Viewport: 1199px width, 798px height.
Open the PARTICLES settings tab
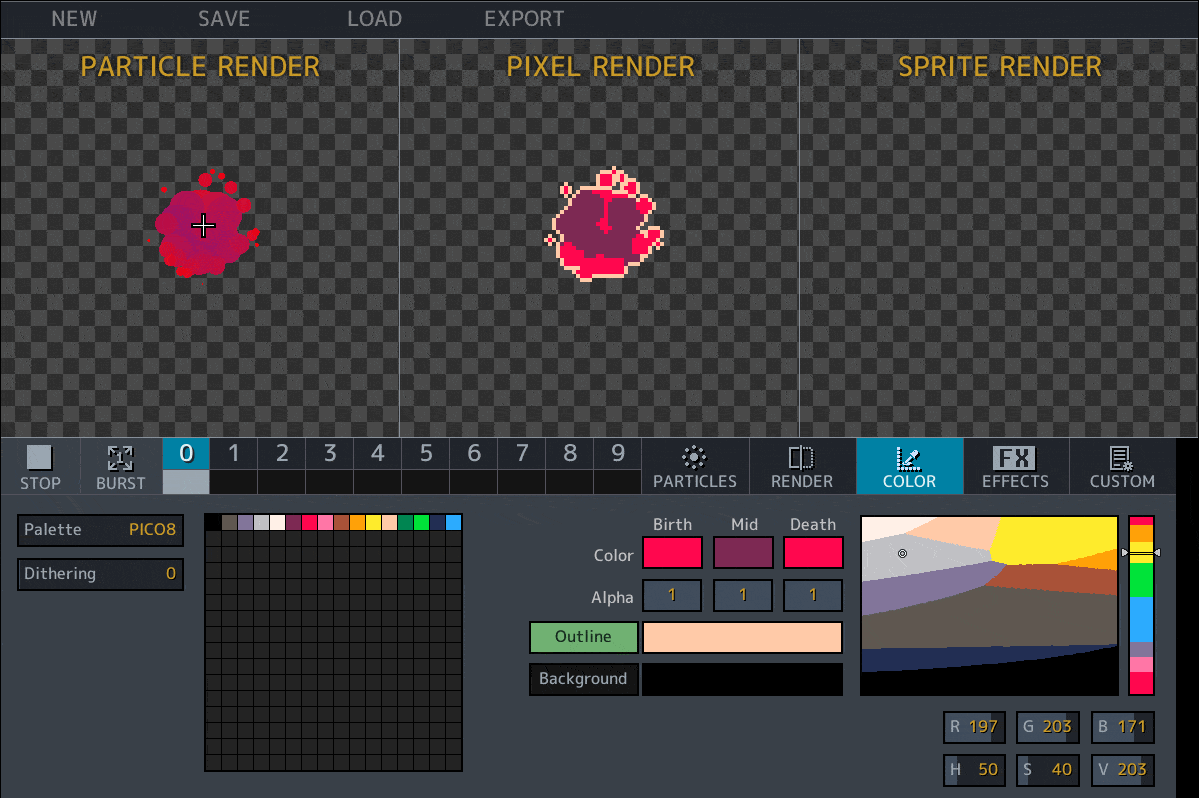coord(694,466)
